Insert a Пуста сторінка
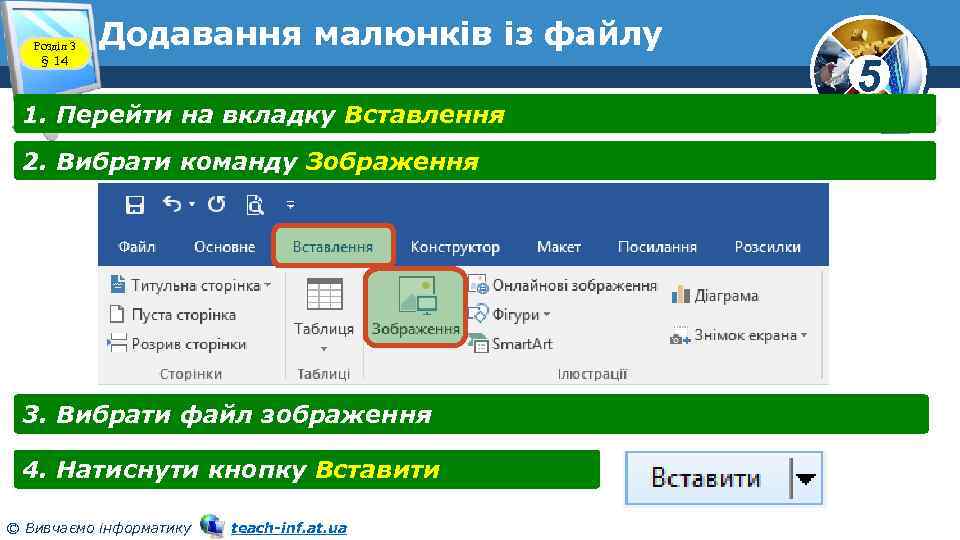 coord(173,315)
